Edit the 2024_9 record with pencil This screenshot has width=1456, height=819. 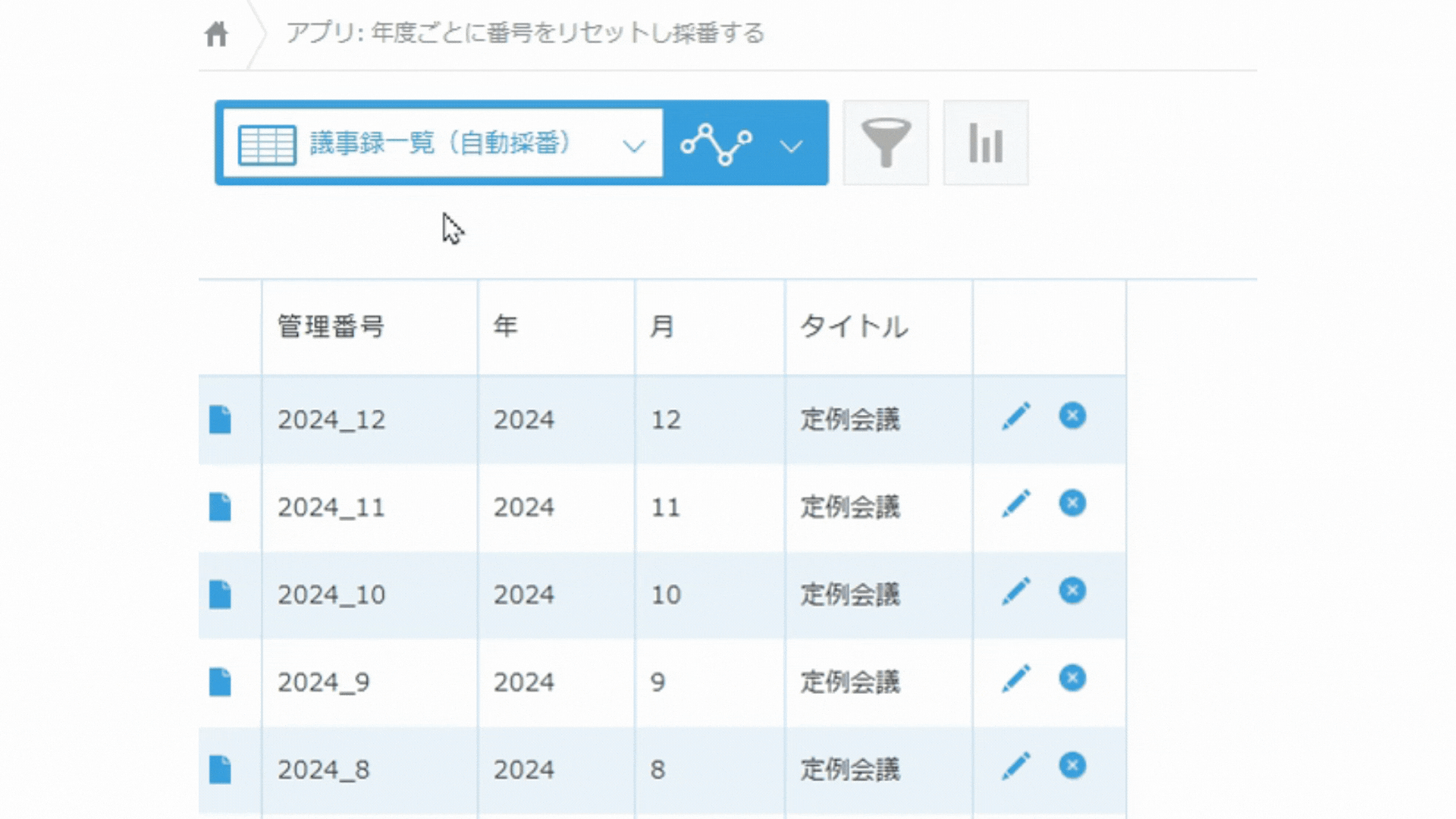coord(1016,679)
